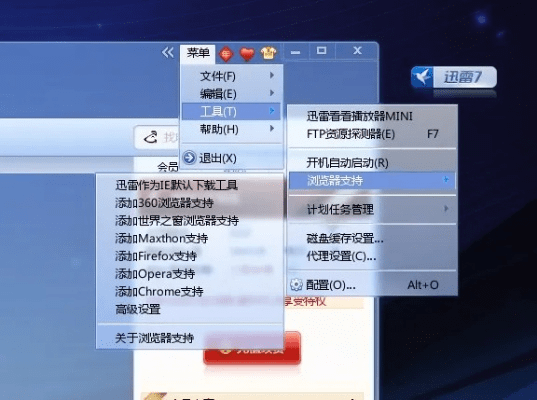The height and width of the screenshot is (400, 537).
Task: Open the yellow shirt skin icon
Action: point(268,53)
